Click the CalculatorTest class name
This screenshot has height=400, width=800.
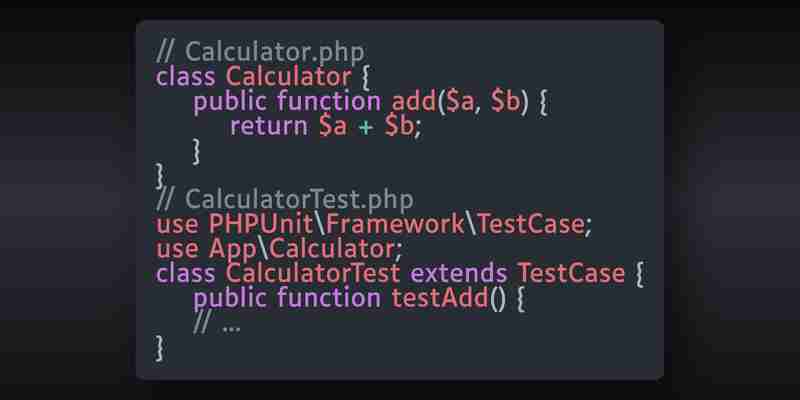click(x=313, y=273)
